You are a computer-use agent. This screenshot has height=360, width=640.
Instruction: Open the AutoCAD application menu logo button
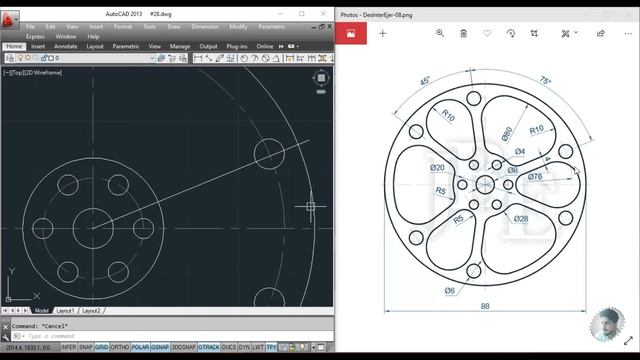10,19
